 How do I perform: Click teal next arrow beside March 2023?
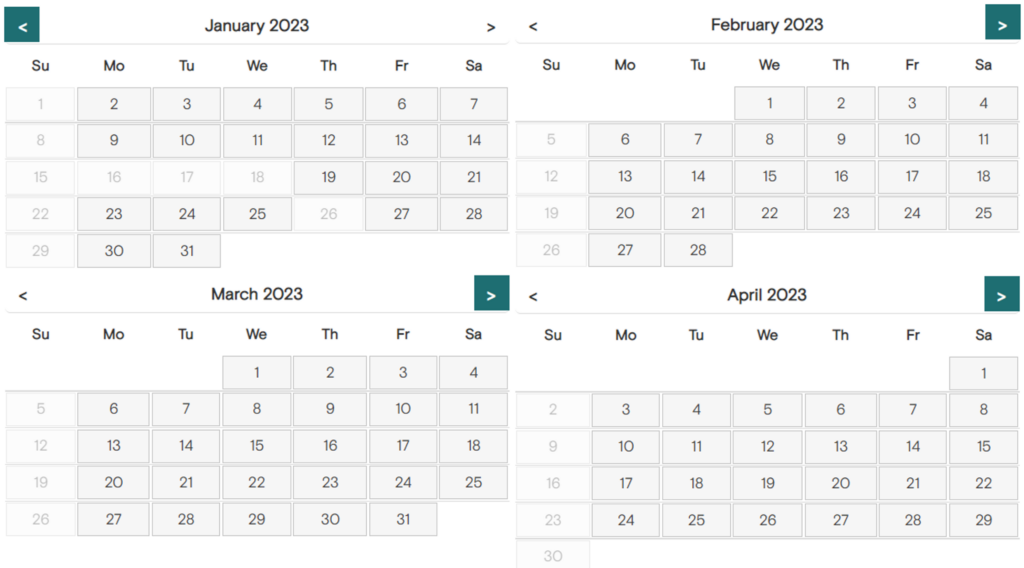492,293
